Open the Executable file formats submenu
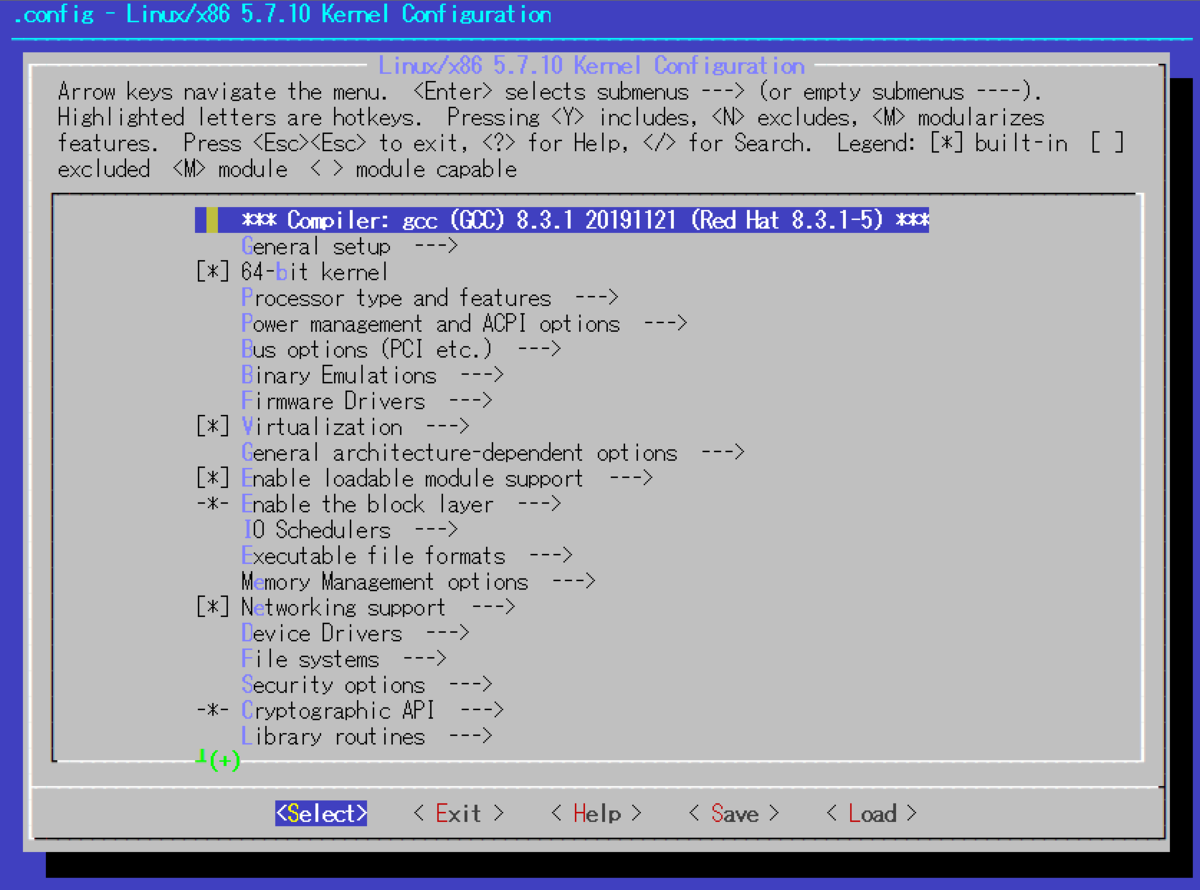This screenshot has height=890, width=1200. pyautogui.click(x=407, y=556)
